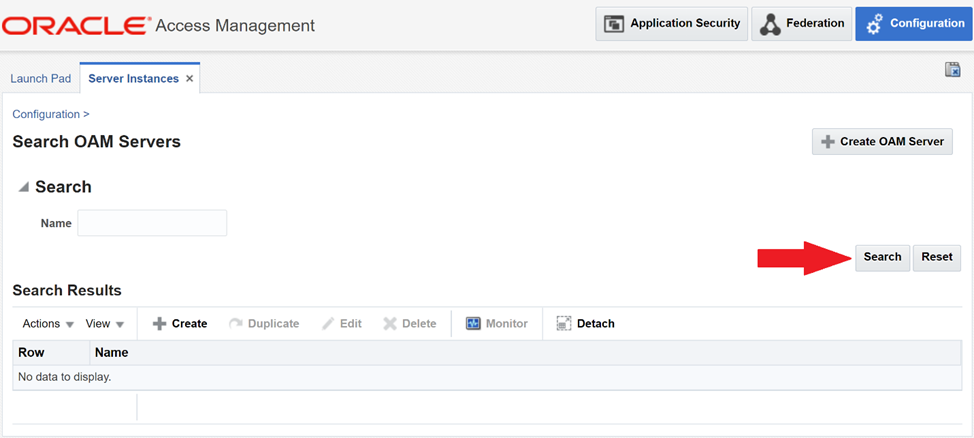
Task: Click Create in the results toolbar
Action: coord(180,324)
